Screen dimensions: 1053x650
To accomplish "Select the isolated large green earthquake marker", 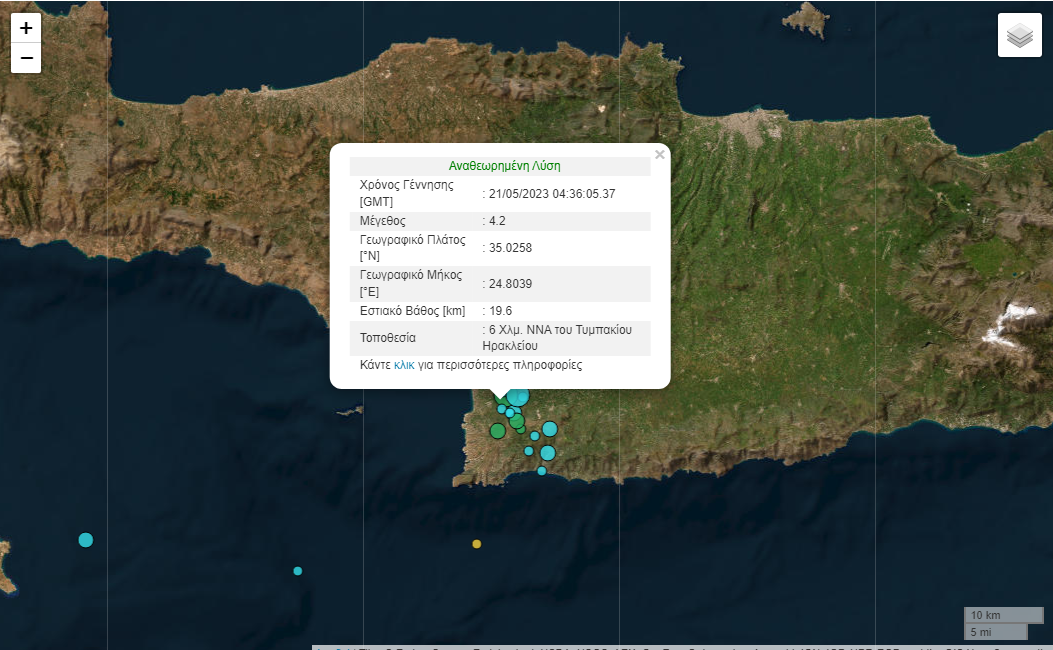I will 497,431.
